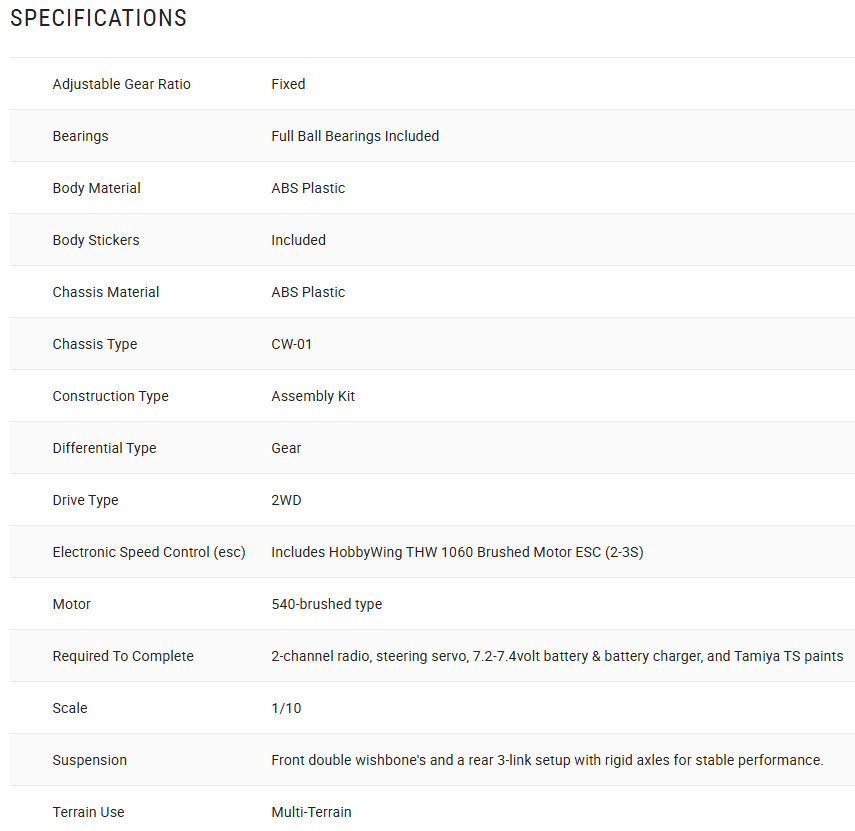Click the Multi-Terrain value

tap(311, 812)
